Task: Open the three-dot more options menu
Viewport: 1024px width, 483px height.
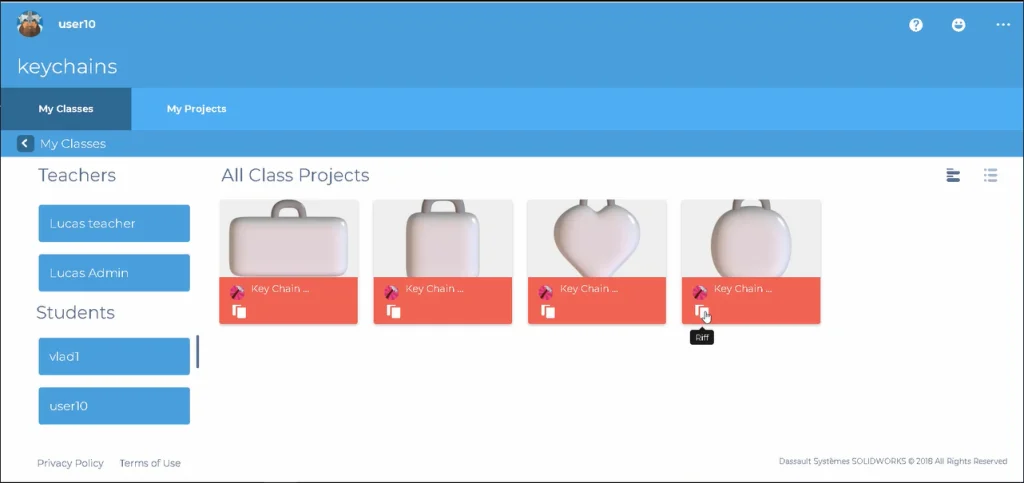Action: pyautogui.click(x=1003, y=25)
